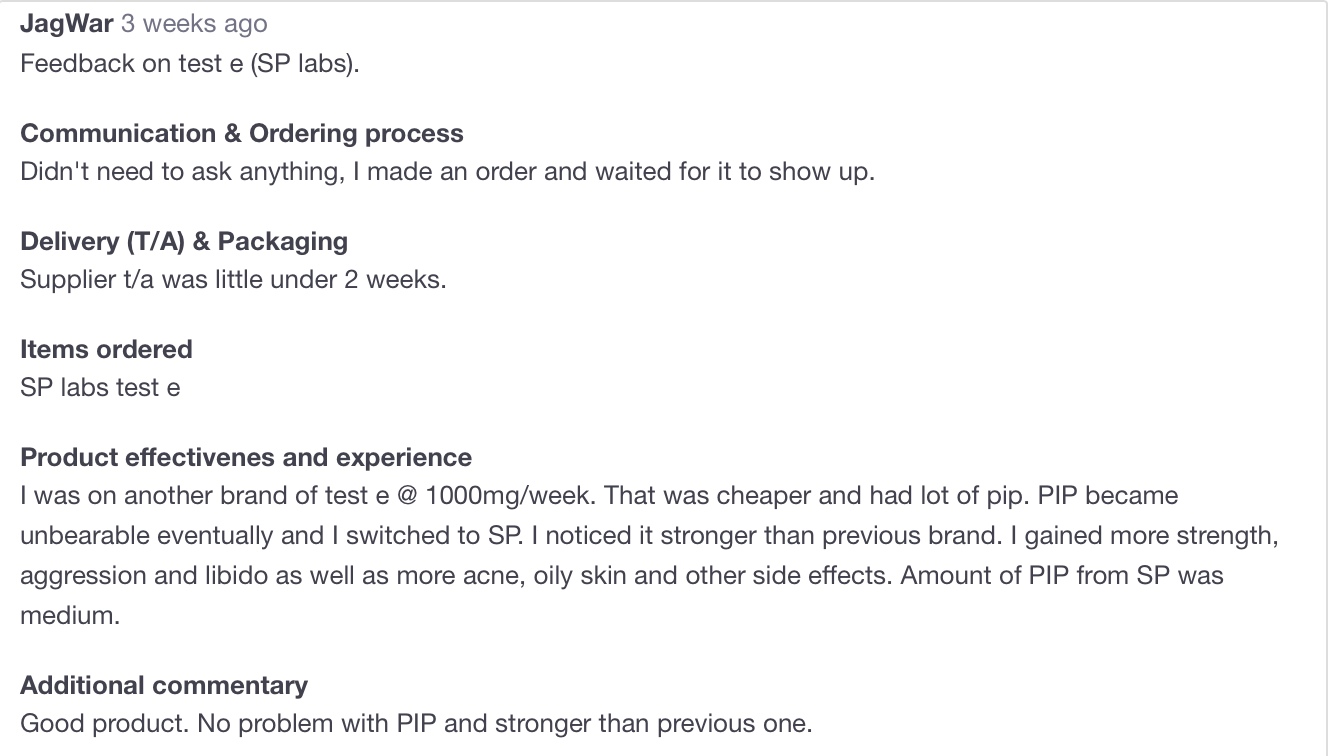Click the phrase "I gained more strength,"

[x=1143, y=535]
